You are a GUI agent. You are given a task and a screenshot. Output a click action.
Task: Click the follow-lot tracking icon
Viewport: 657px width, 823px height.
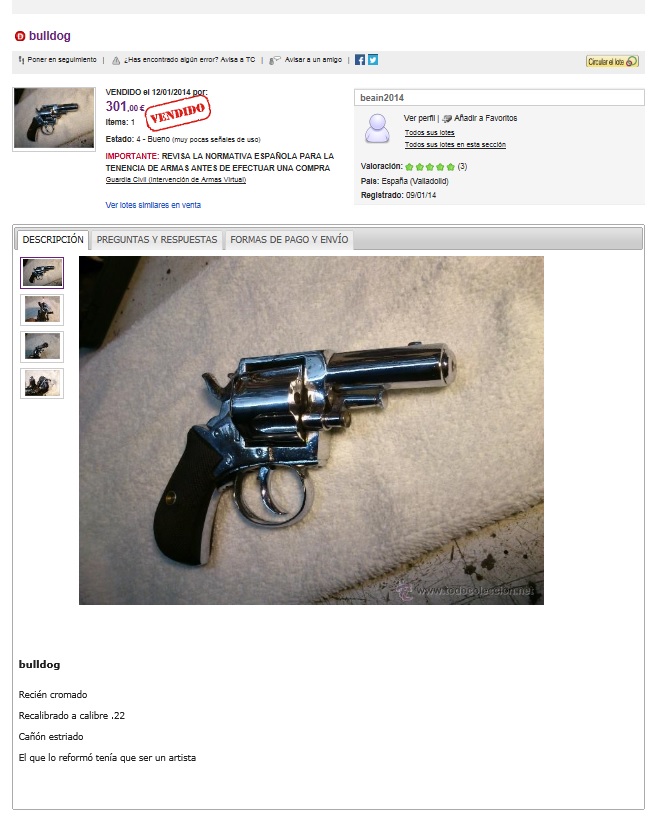pos(21,60)
